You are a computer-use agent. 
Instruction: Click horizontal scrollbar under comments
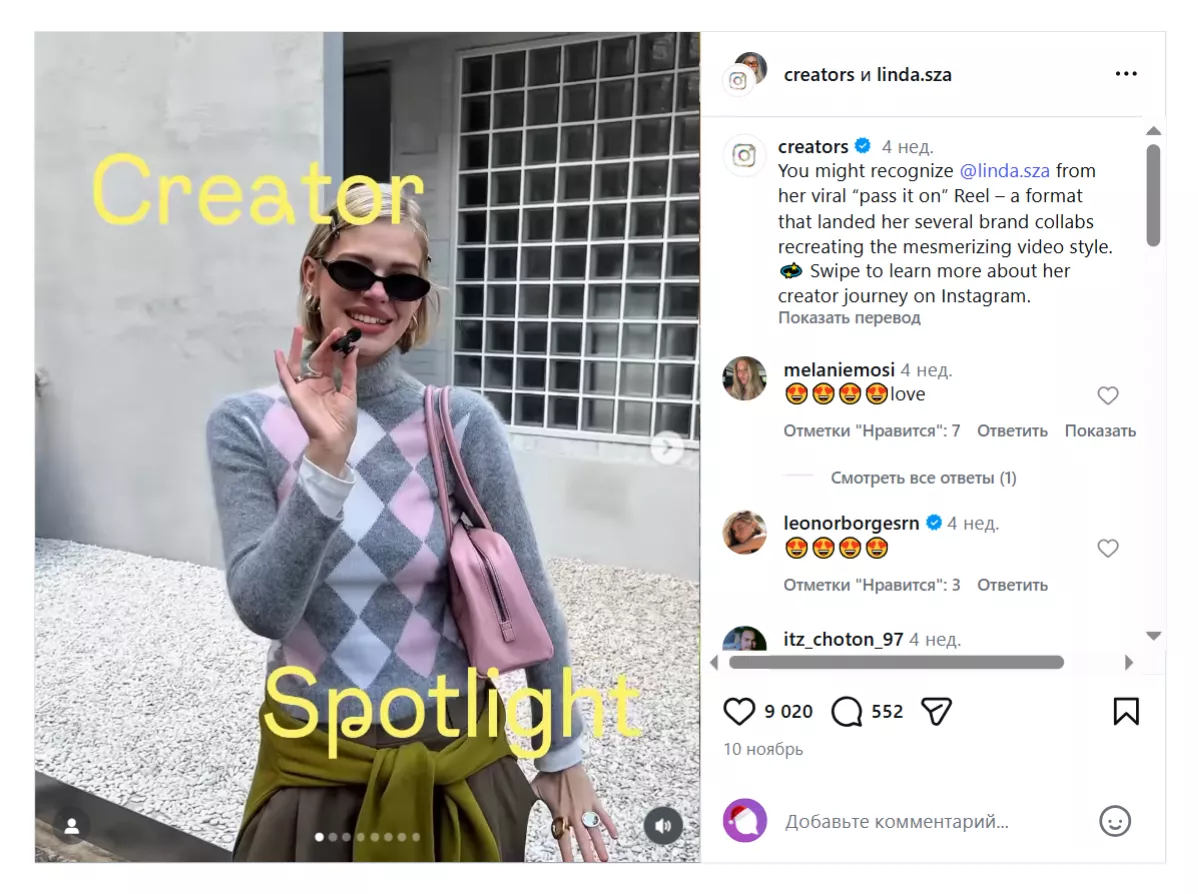click(896, 662)
